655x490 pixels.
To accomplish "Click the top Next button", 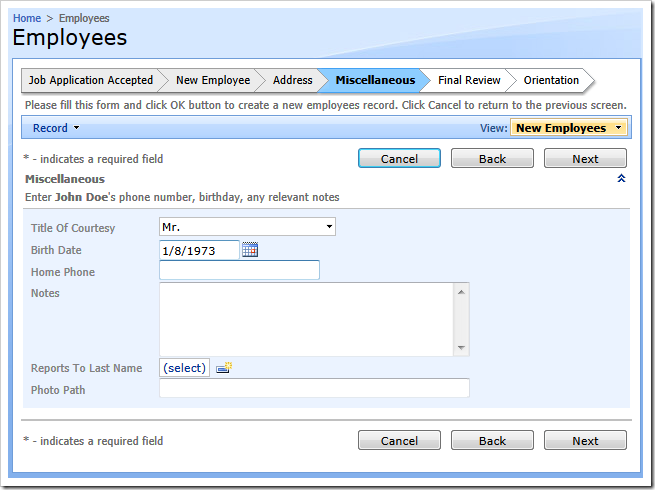I will tap(585, 159).
